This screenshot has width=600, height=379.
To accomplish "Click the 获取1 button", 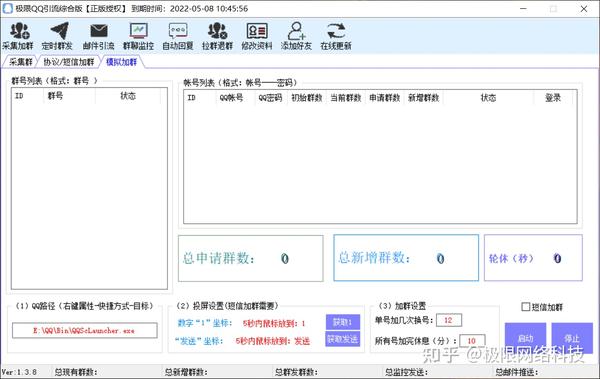I will coord(343,322).
